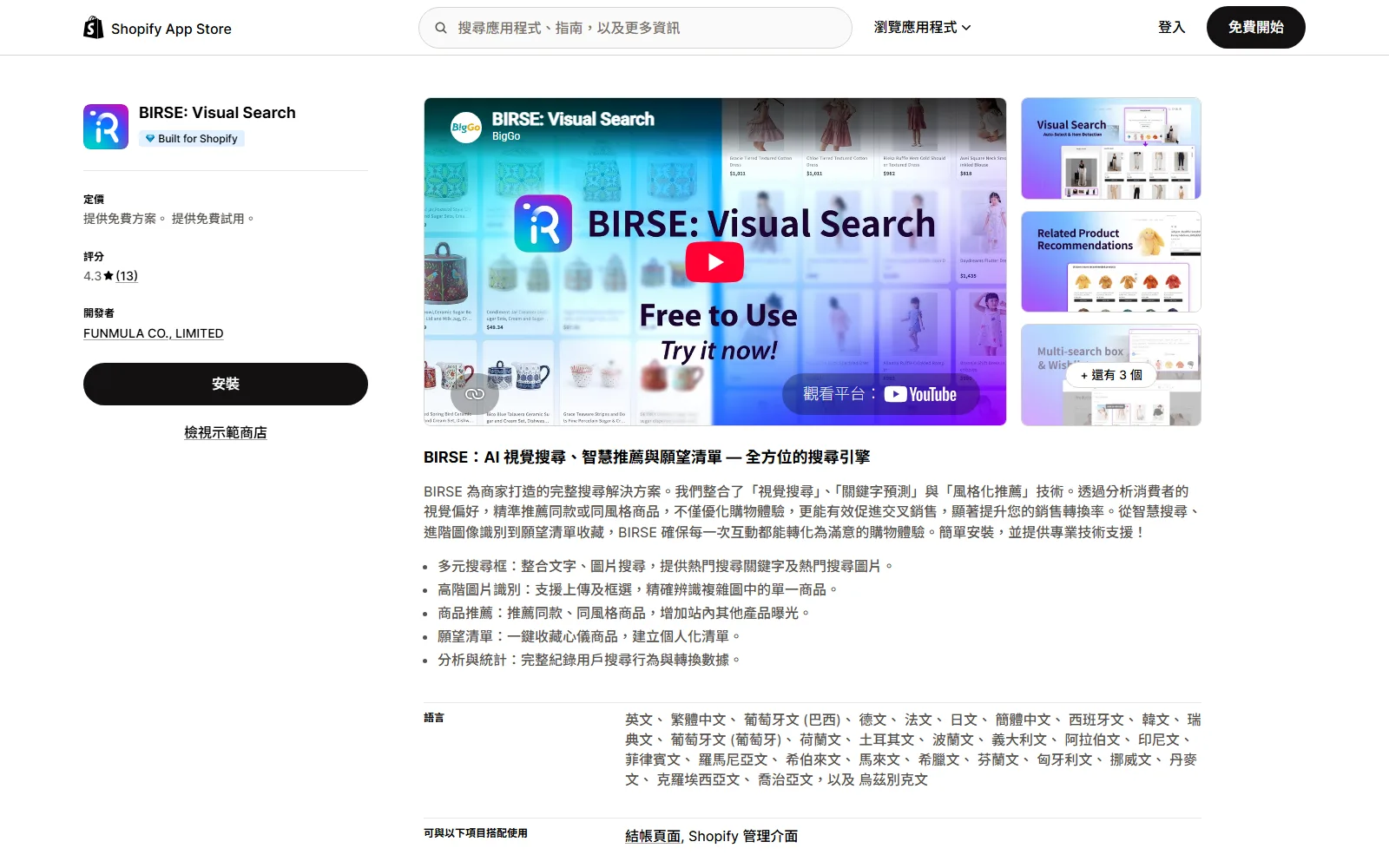Click the search magnifier icon
Screen dimensions: 1389x868
point(441,28)
